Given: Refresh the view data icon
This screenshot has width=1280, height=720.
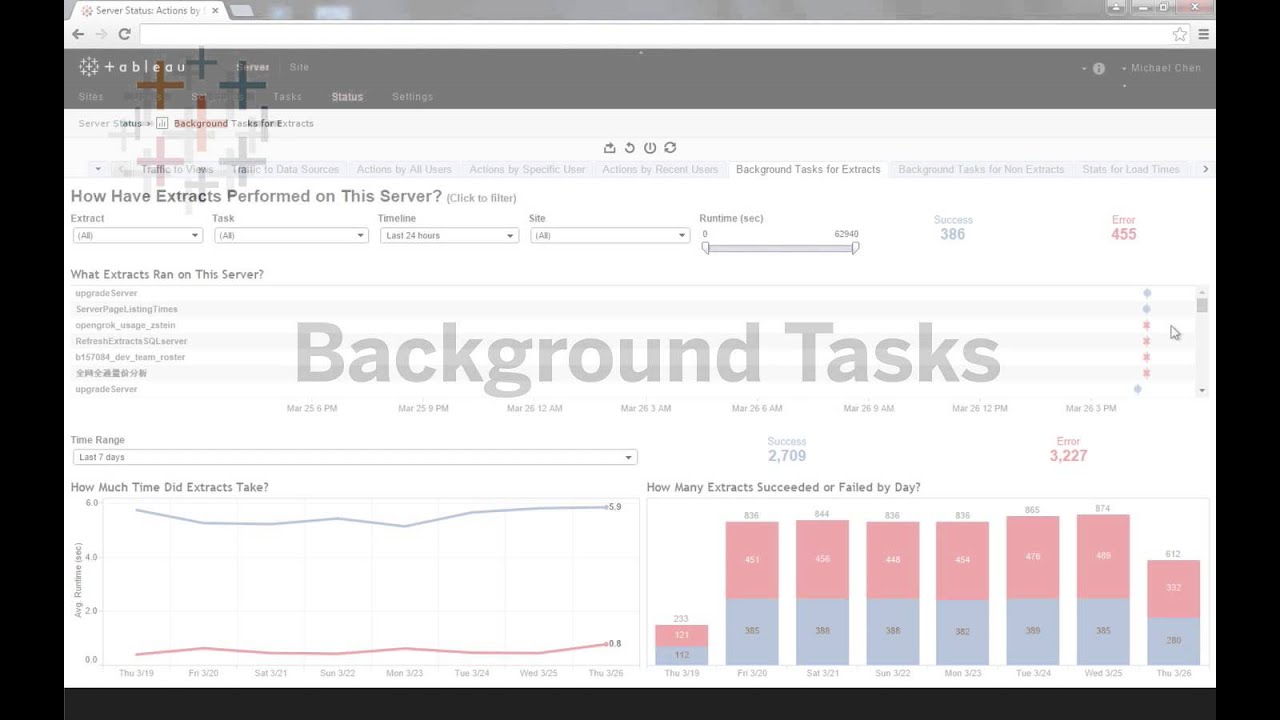Looking at the screenshot, I should coord(670,148).
